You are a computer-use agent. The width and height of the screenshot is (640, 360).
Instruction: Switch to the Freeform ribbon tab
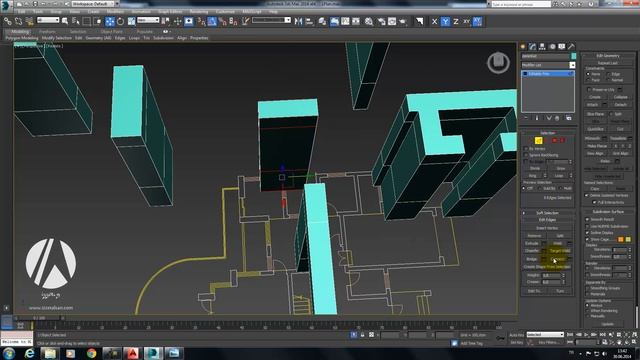[47, 31]
